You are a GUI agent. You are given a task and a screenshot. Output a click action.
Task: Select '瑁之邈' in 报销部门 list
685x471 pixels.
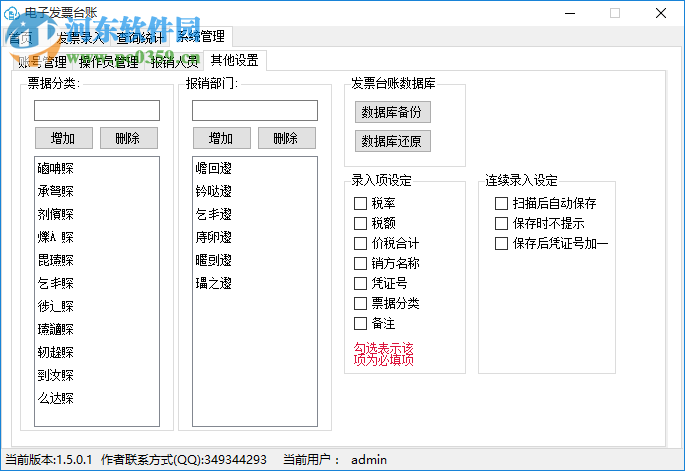point(255,283)
